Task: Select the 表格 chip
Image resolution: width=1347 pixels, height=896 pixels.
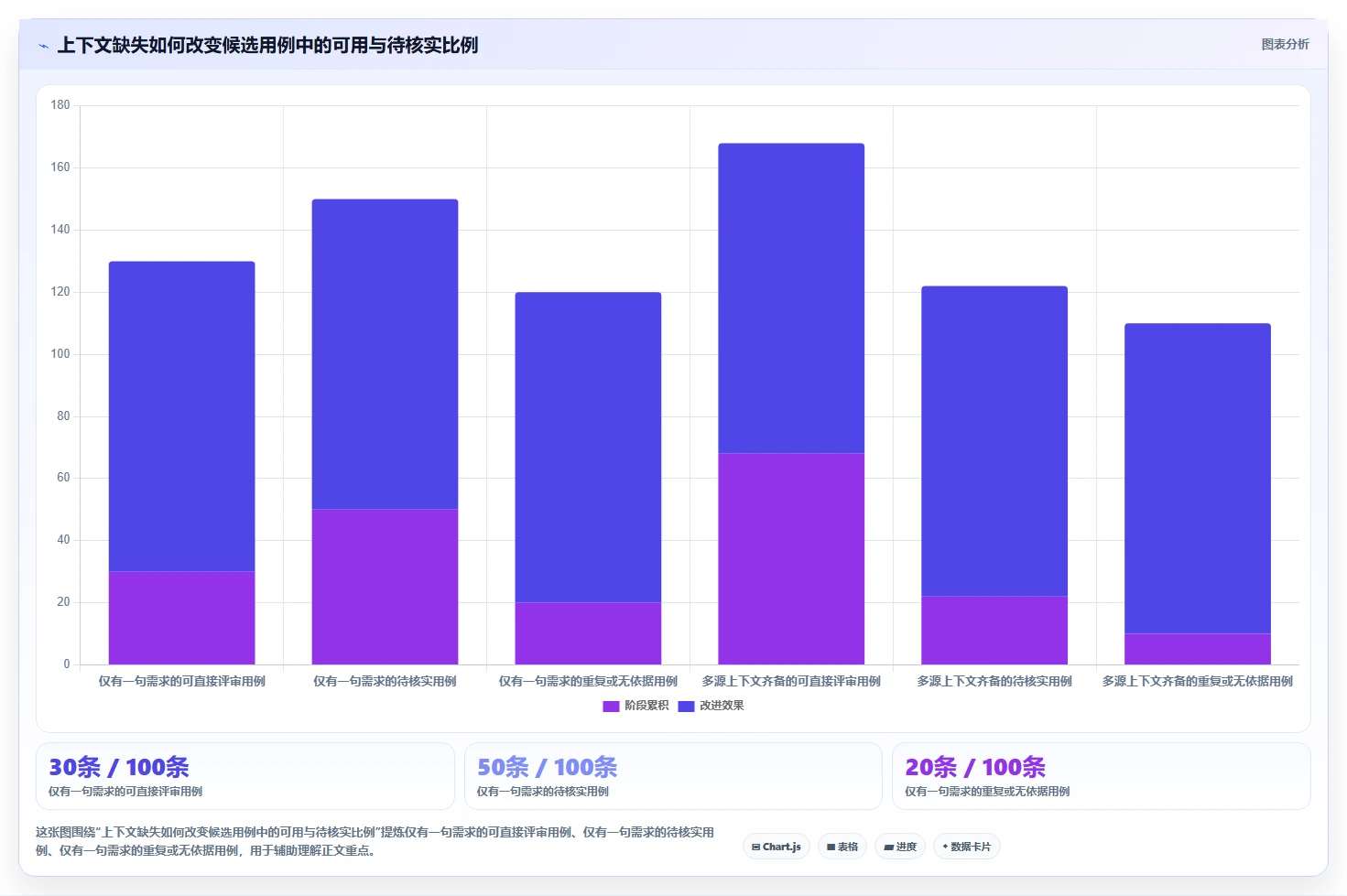Action: coord(842,847)
